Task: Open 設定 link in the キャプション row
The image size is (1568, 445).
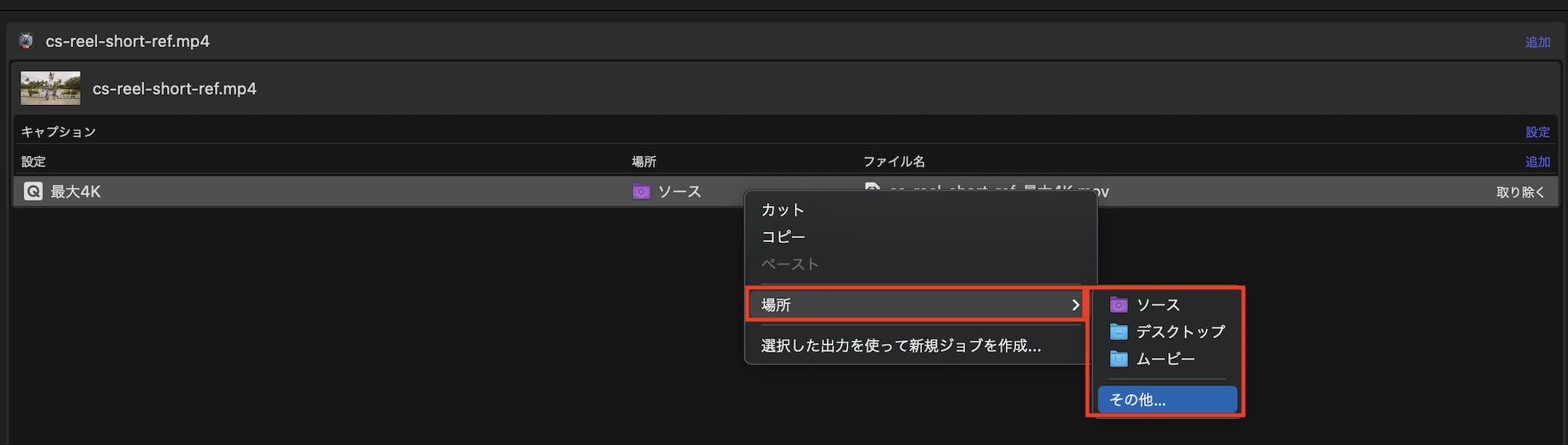Action: click(1537, 132)
